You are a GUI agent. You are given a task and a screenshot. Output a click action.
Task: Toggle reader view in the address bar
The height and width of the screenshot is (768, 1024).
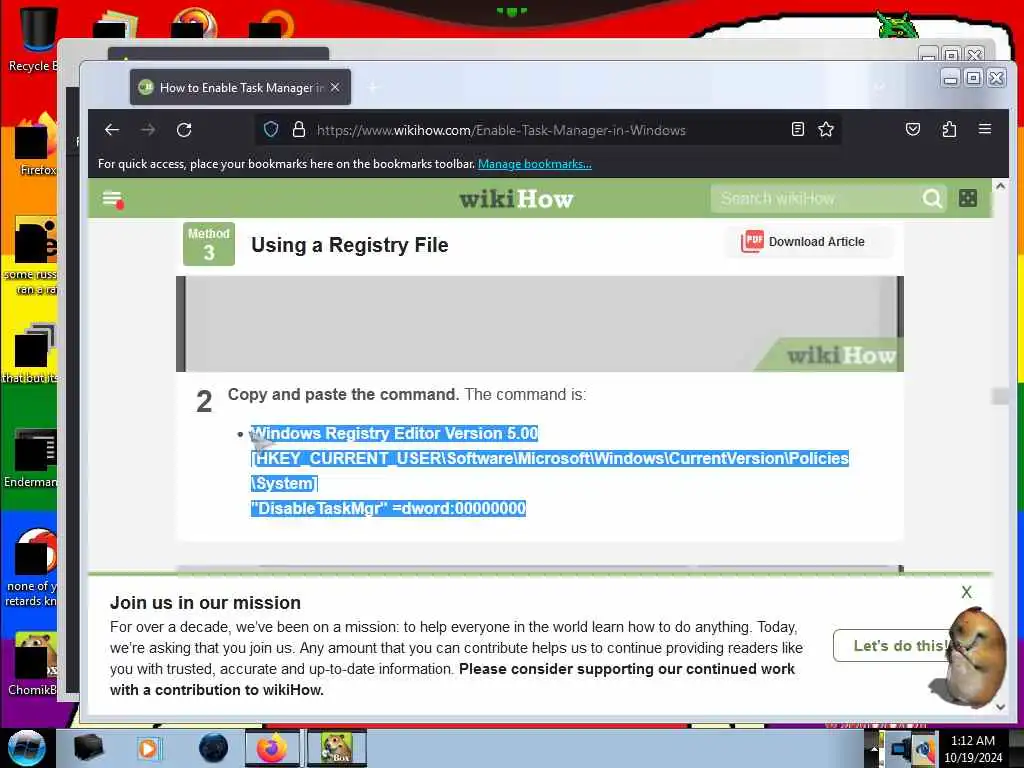[x=797, y=129]
